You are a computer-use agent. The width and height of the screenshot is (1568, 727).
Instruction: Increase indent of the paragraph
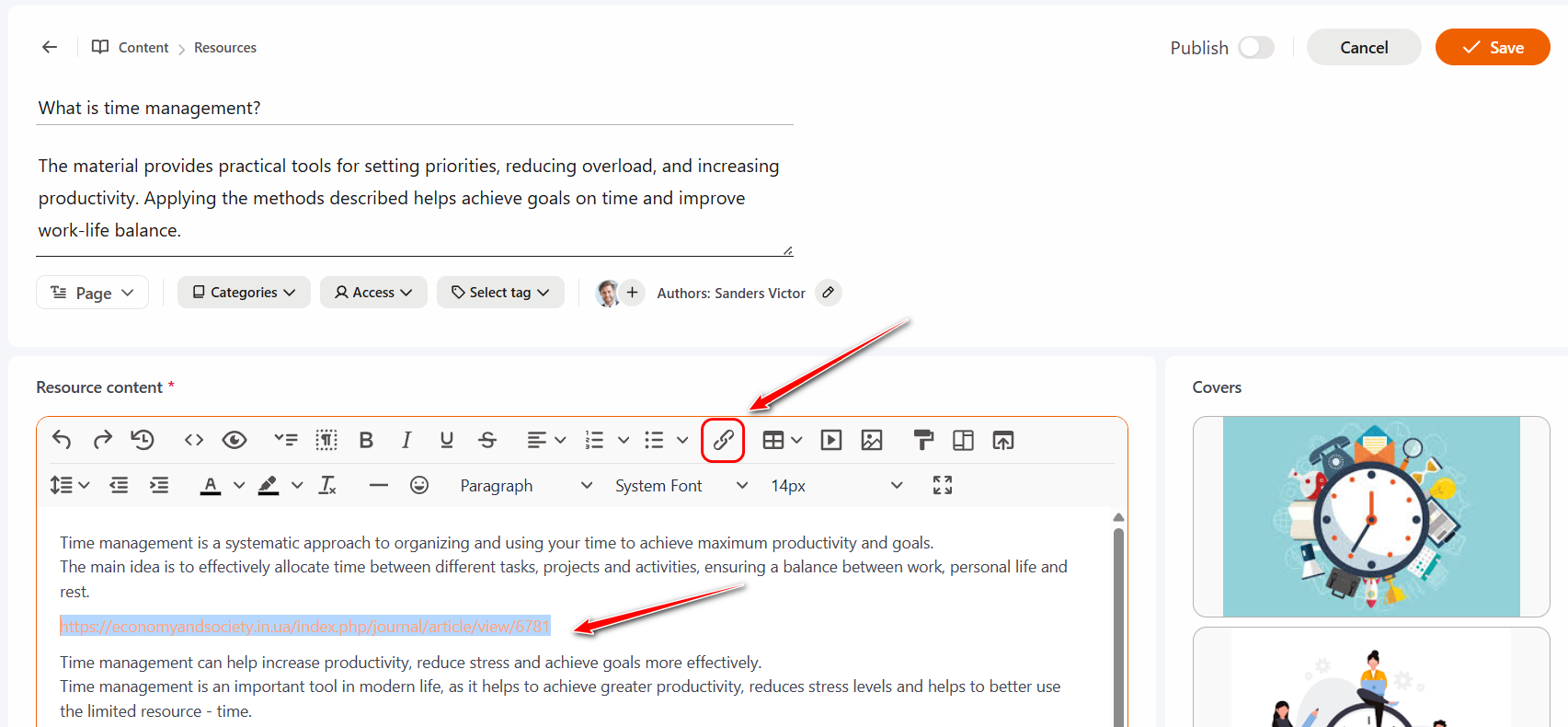(x=159, y=485)
